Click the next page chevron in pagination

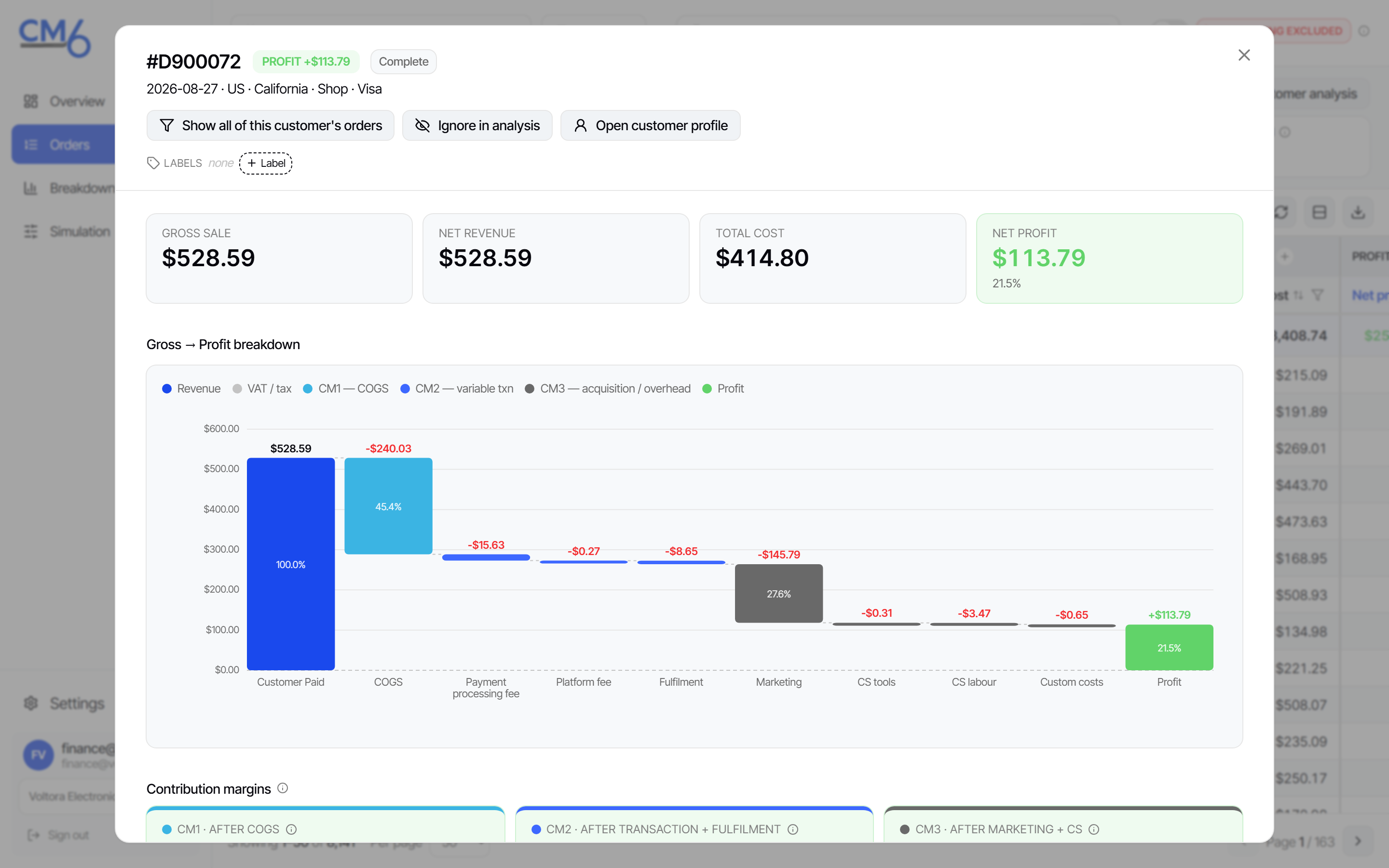pos(1358,841)
